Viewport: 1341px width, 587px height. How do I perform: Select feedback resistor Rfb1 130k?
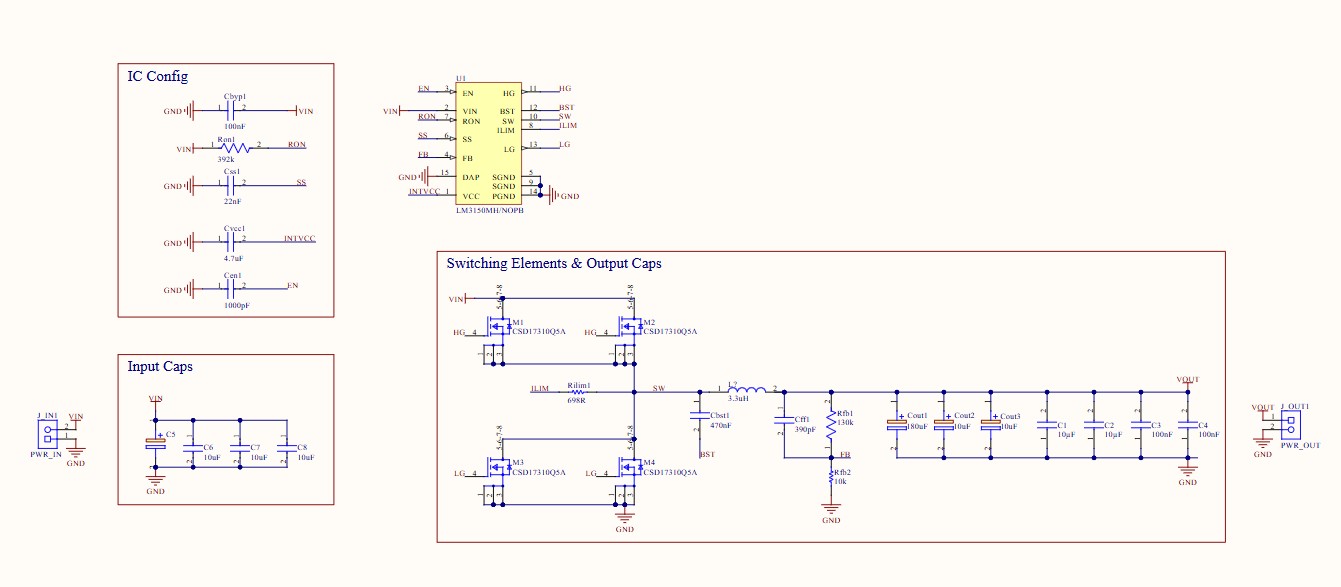click(831, 423)
